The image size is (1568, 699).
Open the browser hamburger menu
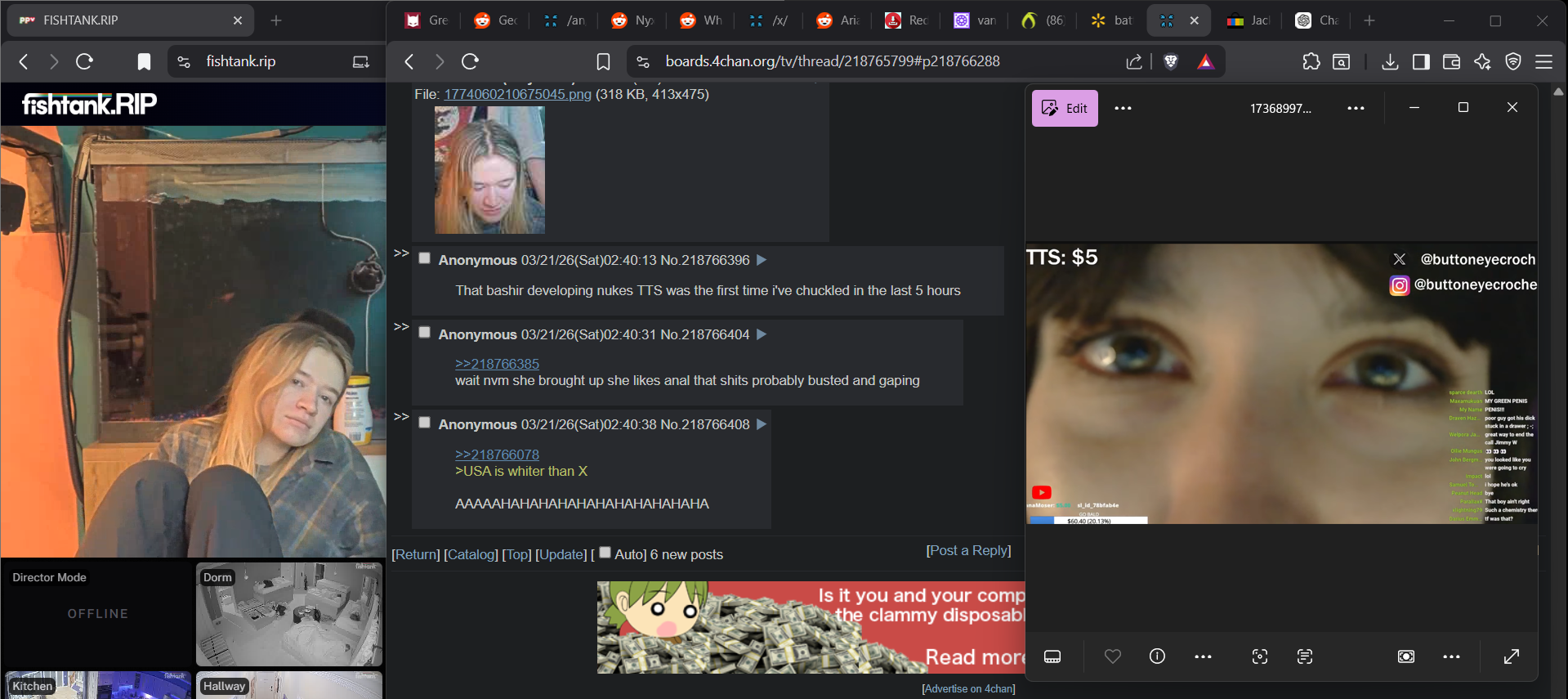pos(1543,61)
